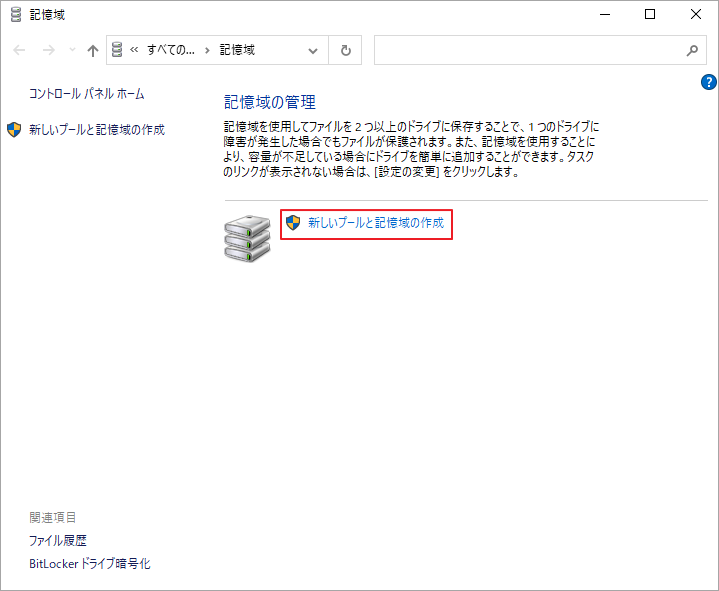The image size is (719, 591).
Task: Click the search magnifier icon
Action: coord(692,50)
